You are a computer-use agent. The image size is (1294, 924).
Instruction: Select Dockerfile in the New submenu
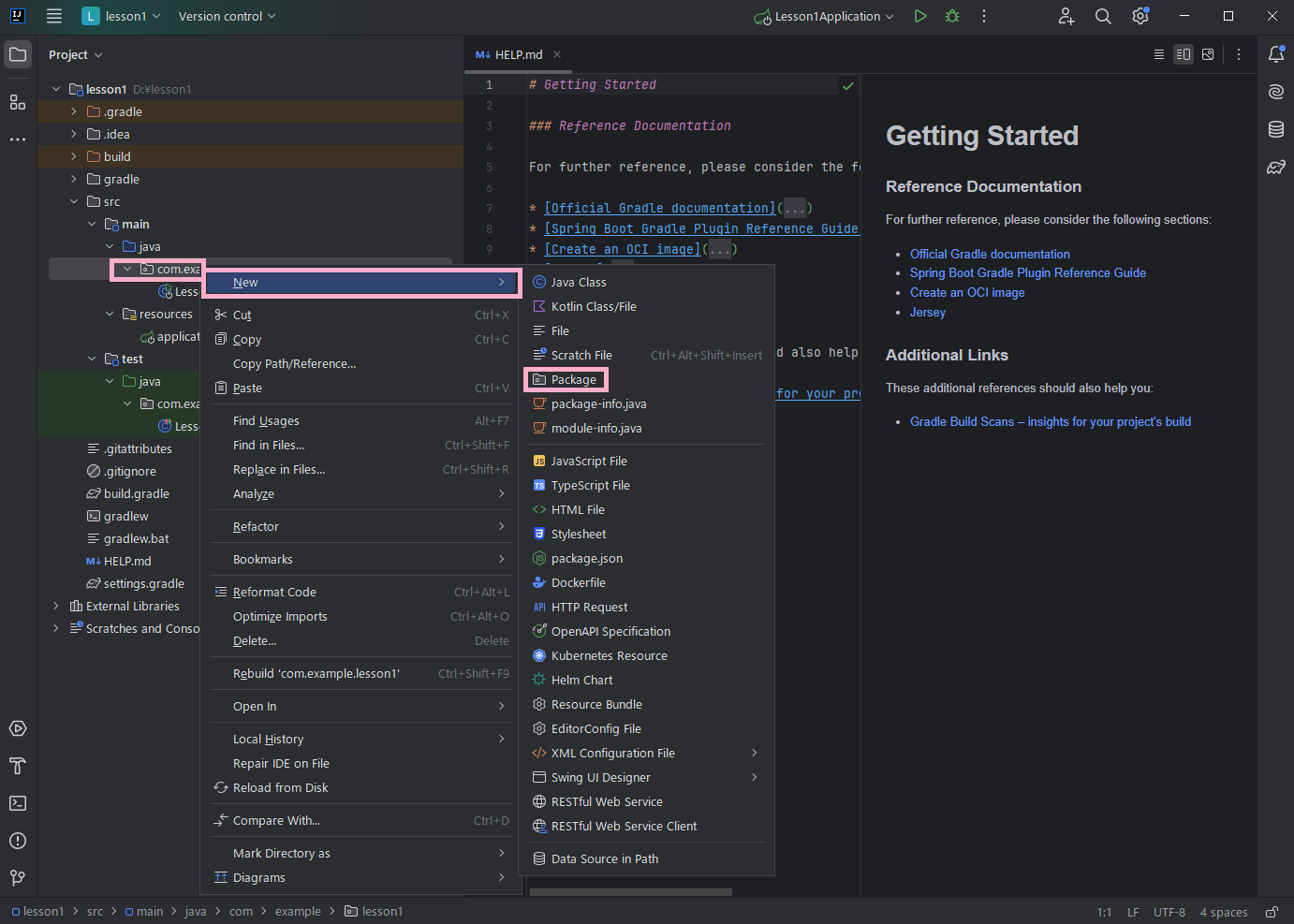[647, 582]
